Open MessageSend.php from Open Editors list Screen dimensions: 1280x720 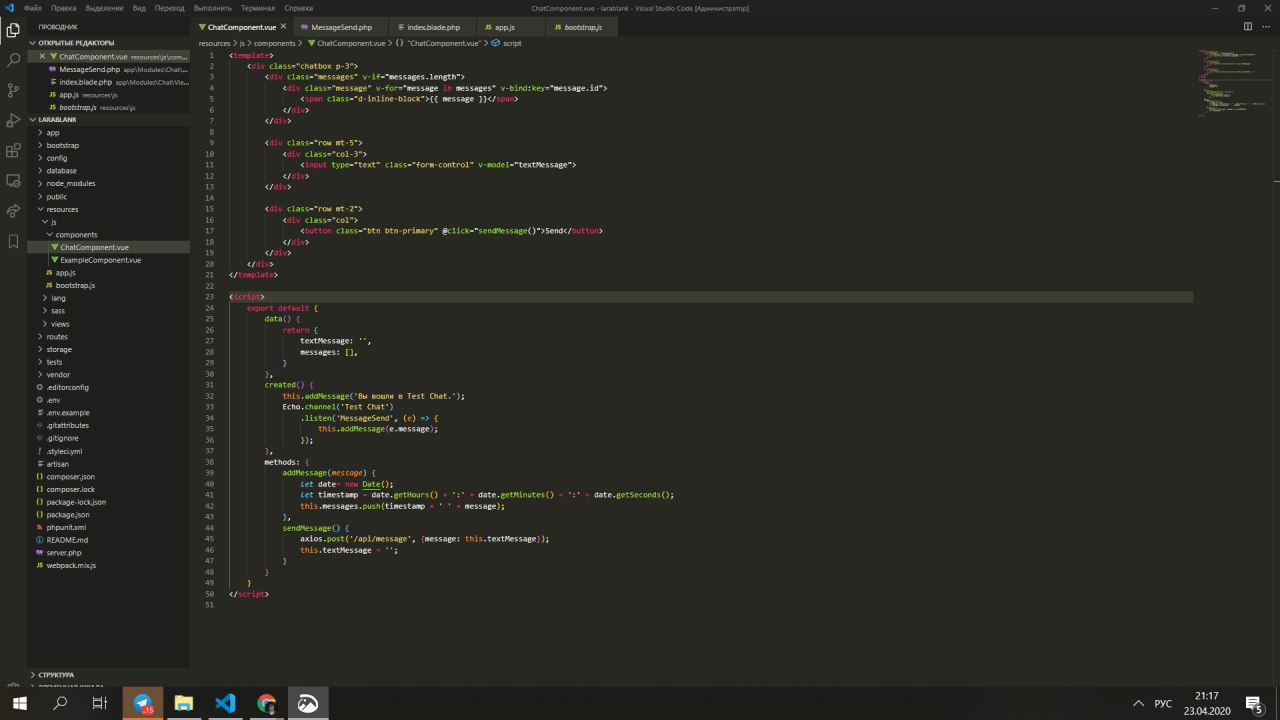click(x=108, y=69)
